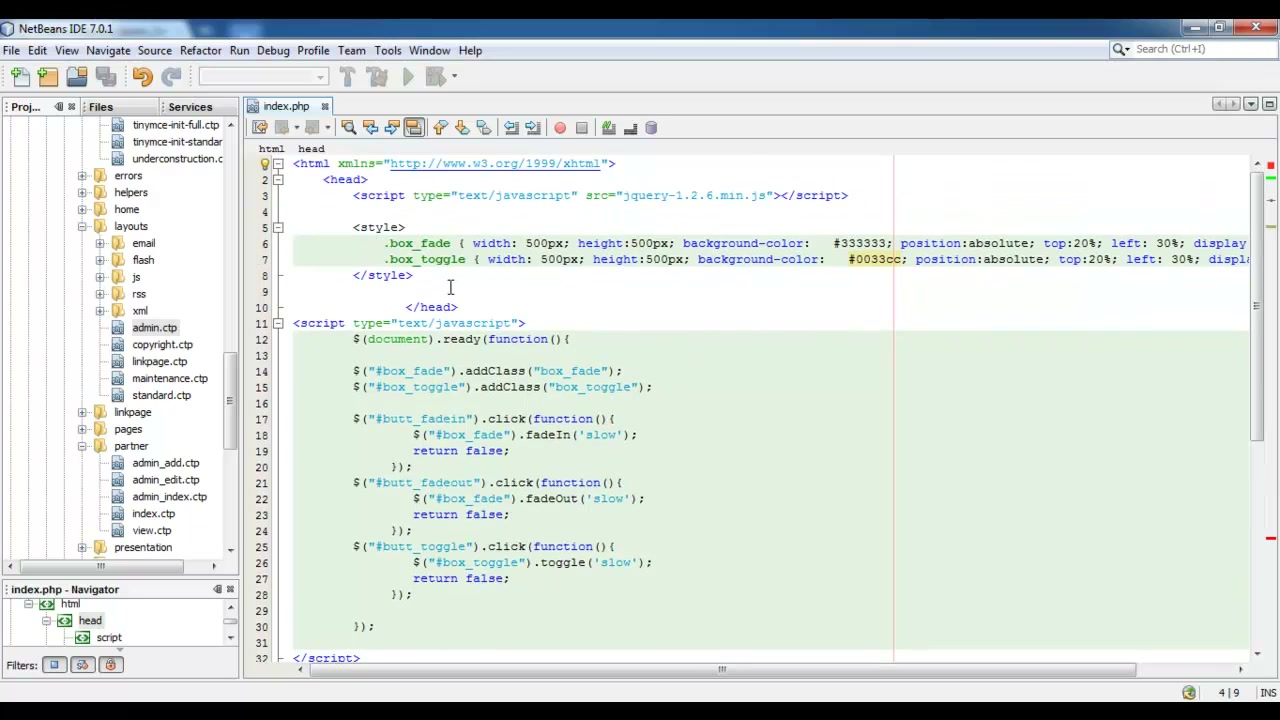Click the head breadcrumb above the editor

[311, 148]
